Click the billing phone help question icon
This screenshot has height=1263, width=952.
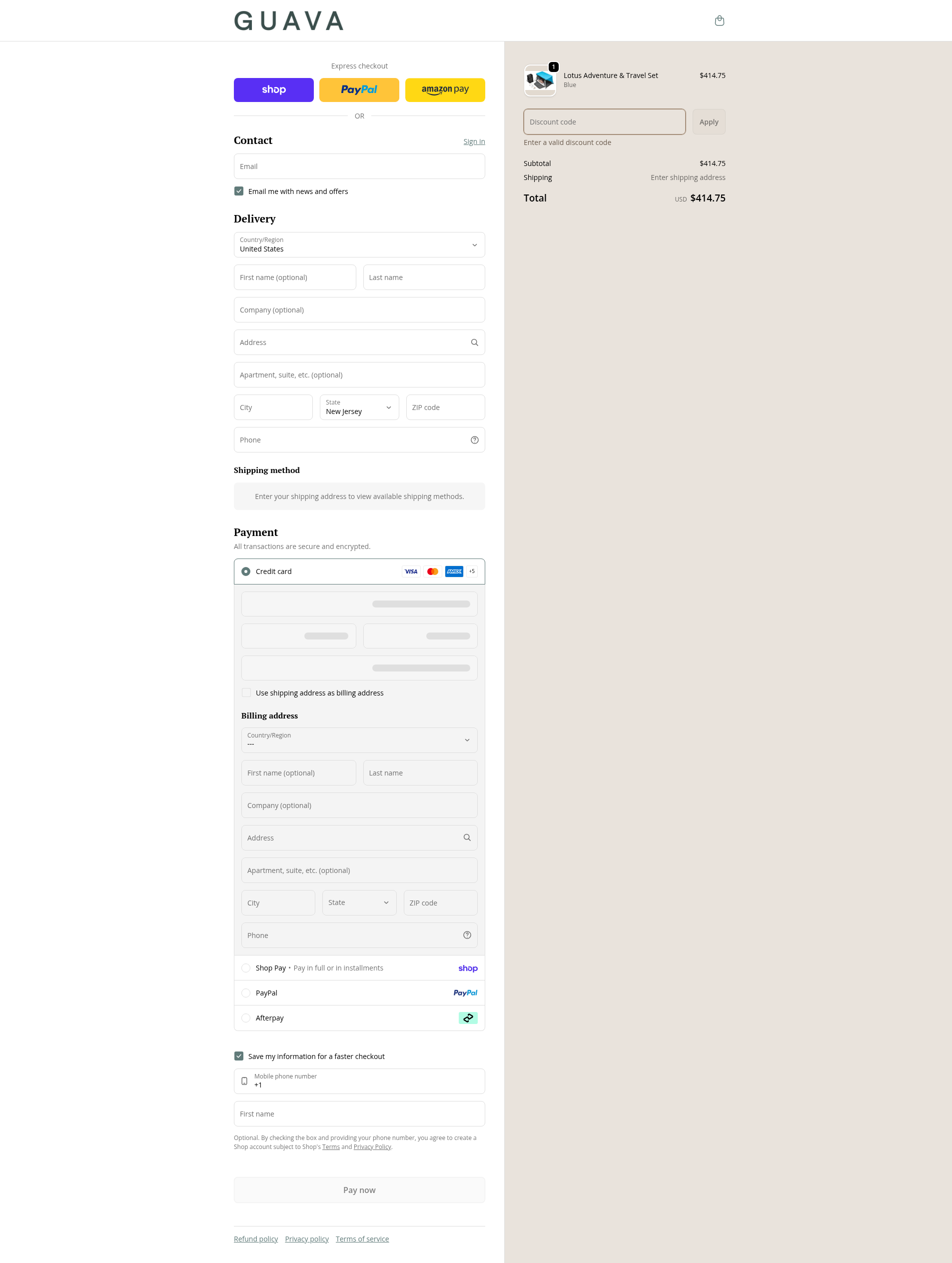click(467, 934)
